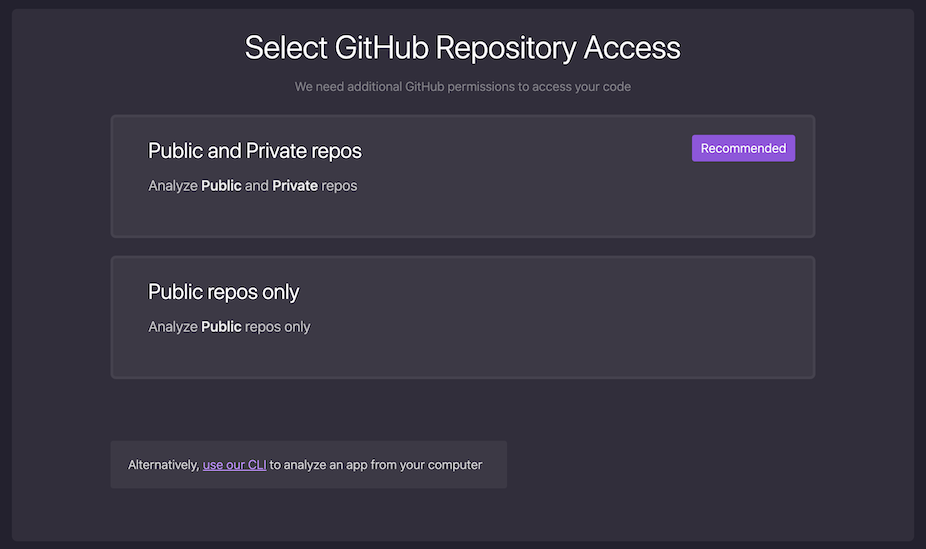Screen dimensions: 926x549
Task: Click 'Analyze Public repos only' description text
Action: click(229, 327)
